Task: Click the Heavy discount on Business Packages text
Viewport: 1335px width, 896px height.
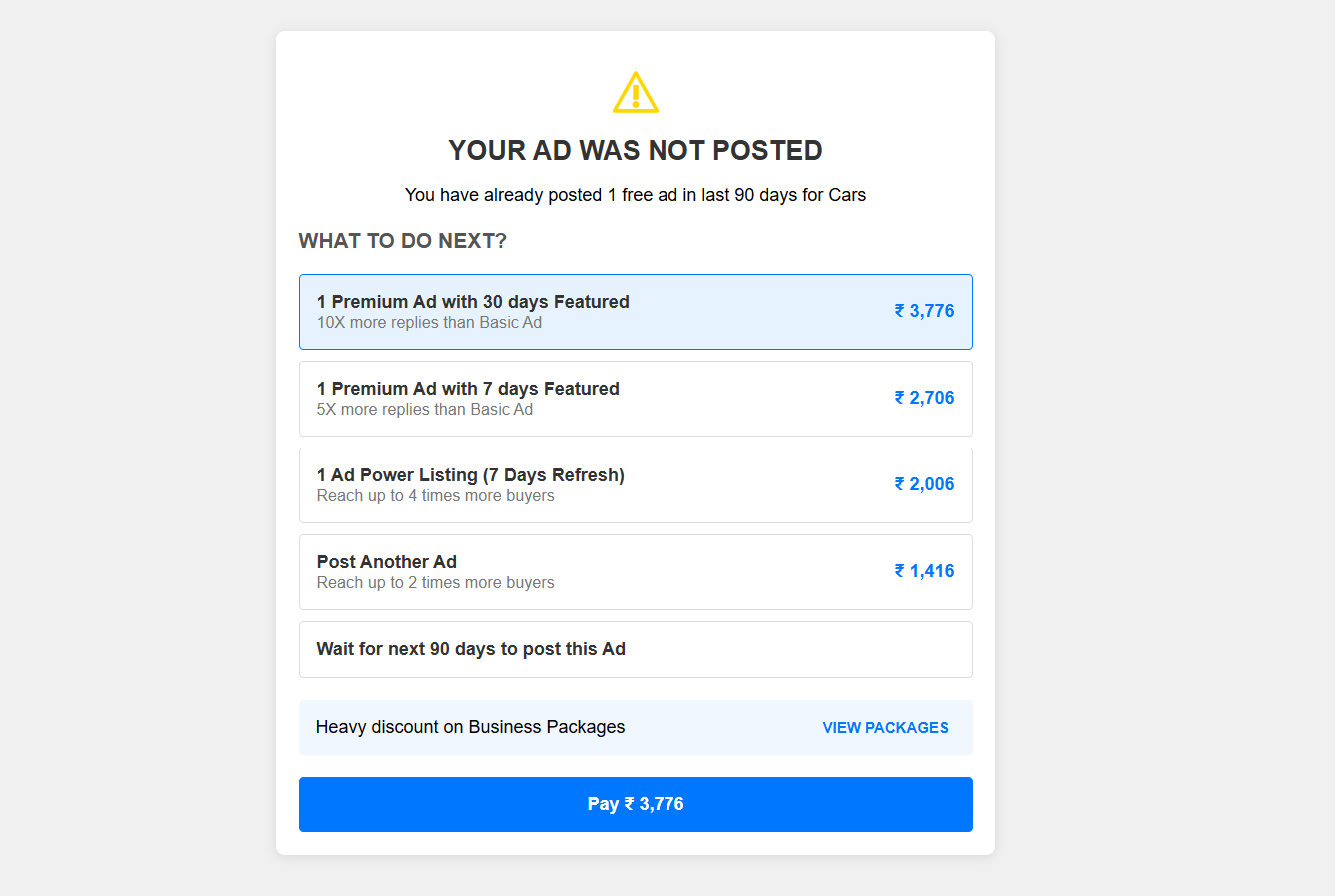Action: tap(470, 727)
